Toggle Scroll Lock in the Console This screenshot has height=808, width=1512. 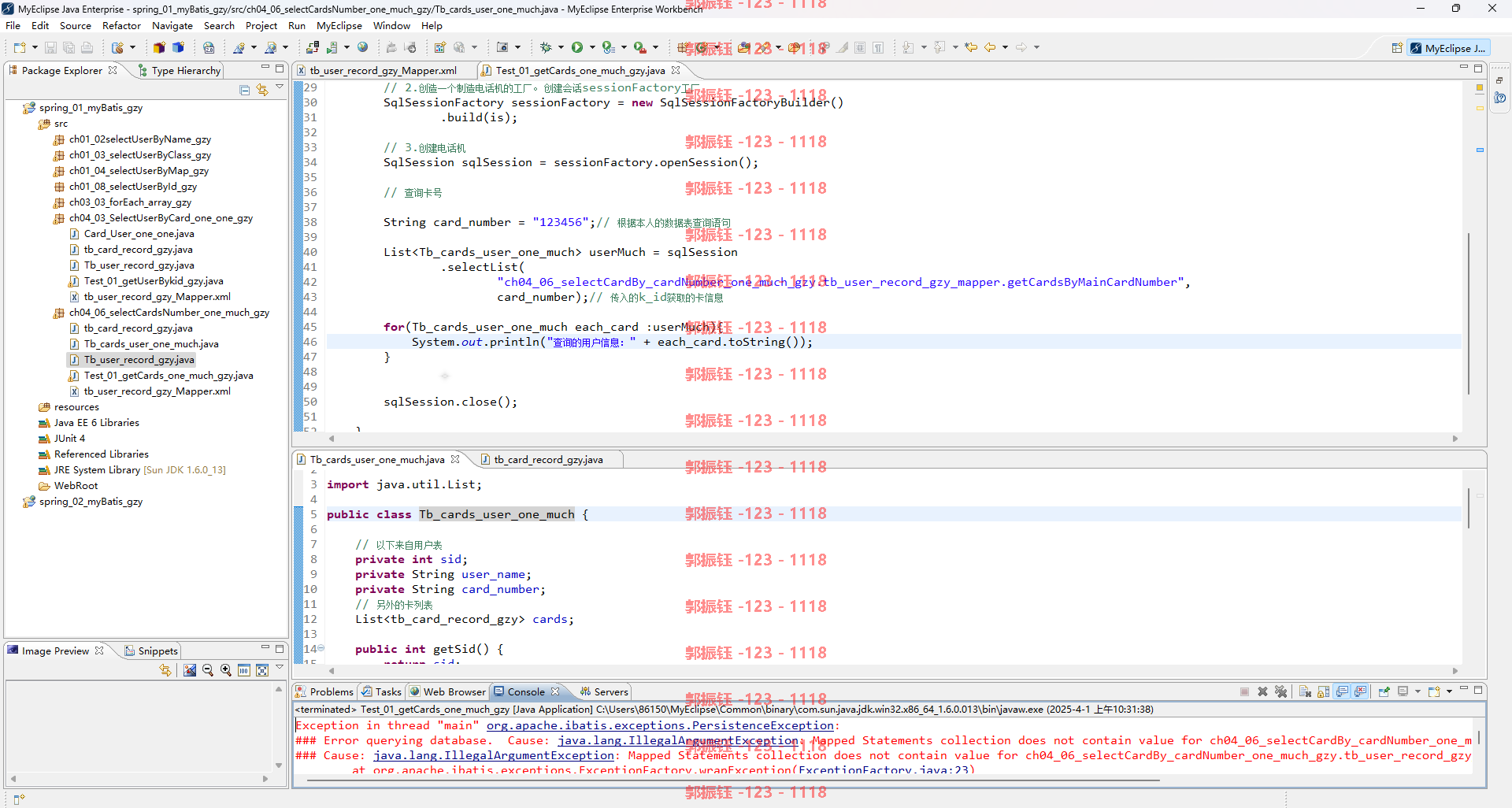(1324, 691)
